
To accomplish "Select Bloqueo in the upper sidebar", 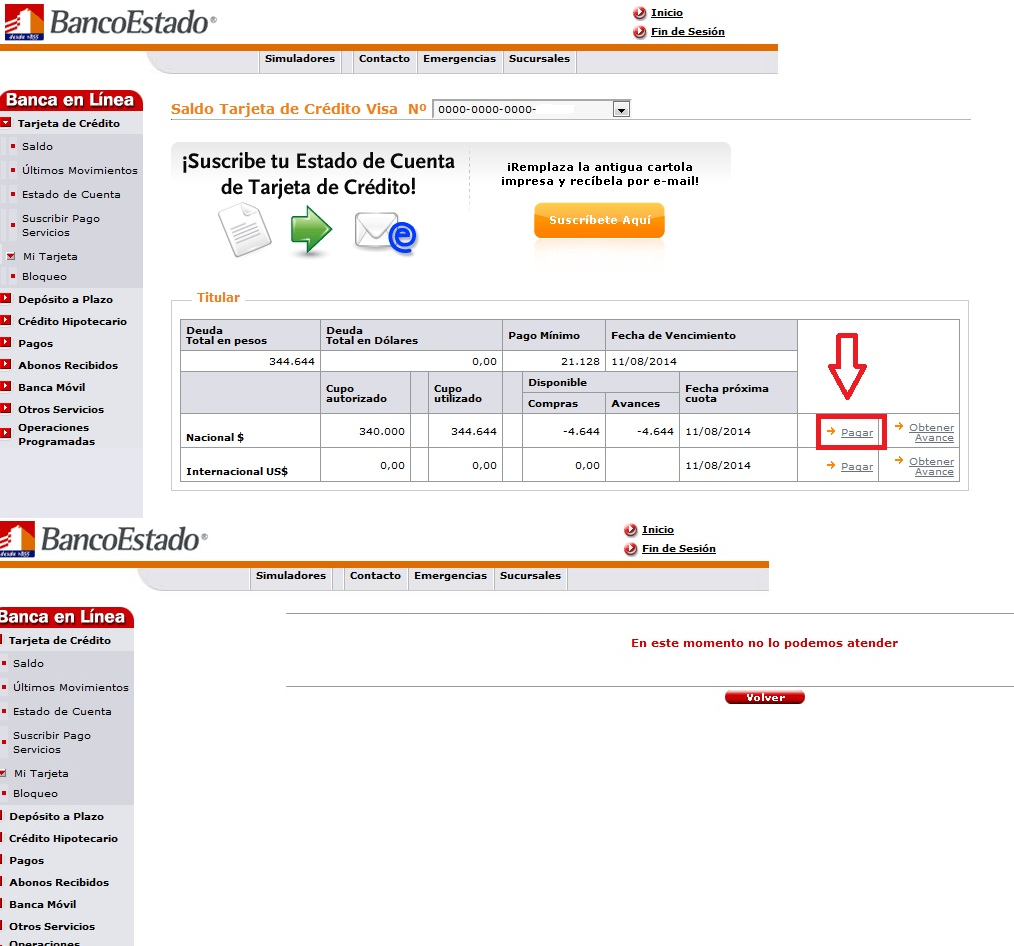I will [x=44, y=277].
